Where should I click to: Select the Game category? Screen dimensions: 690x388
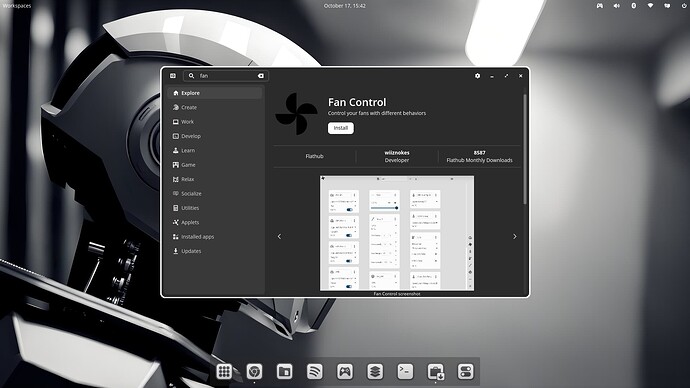[215, 165]
